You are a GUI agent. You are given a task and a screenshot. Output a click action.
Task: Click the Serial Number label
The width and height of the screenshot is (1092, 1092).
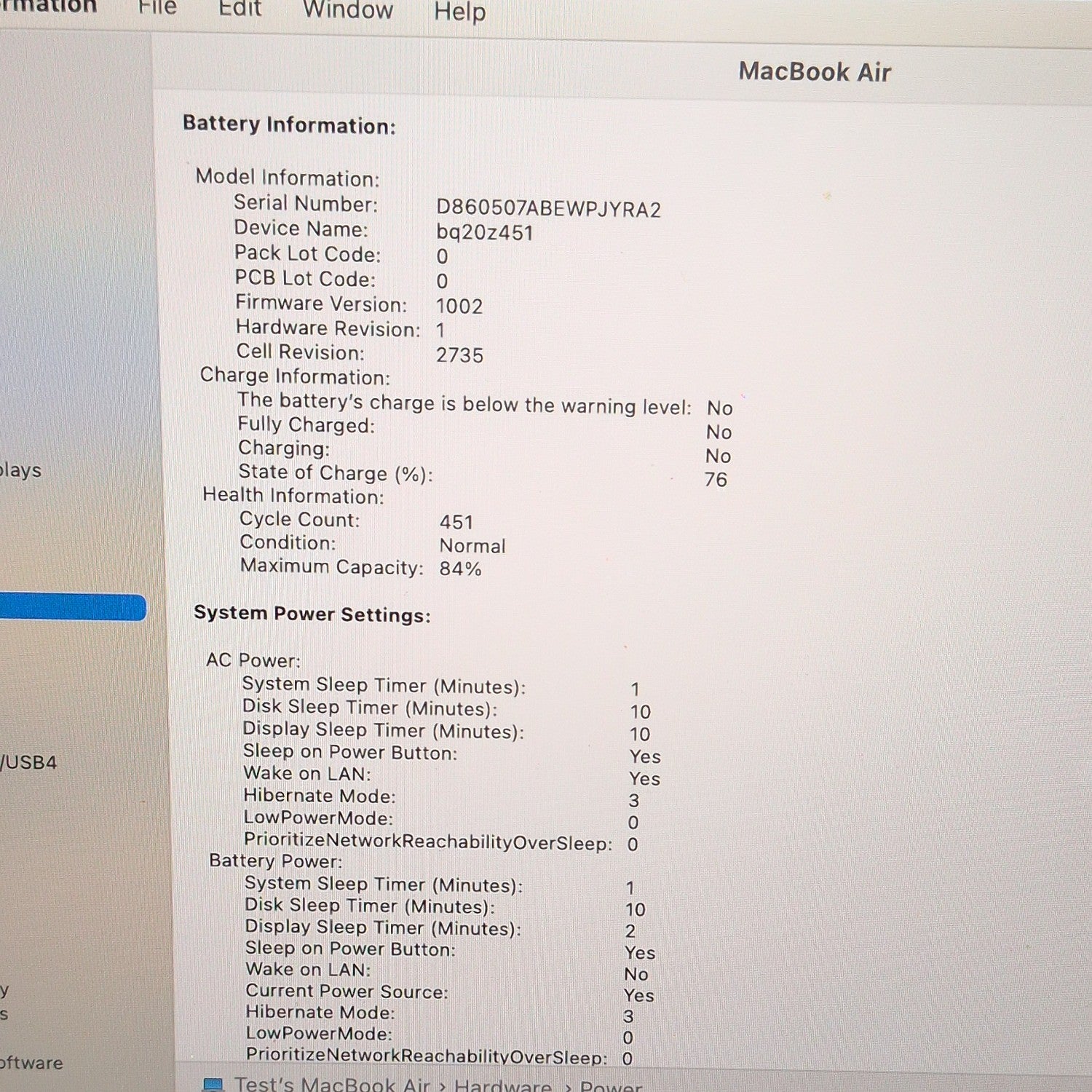pos(306,203)
